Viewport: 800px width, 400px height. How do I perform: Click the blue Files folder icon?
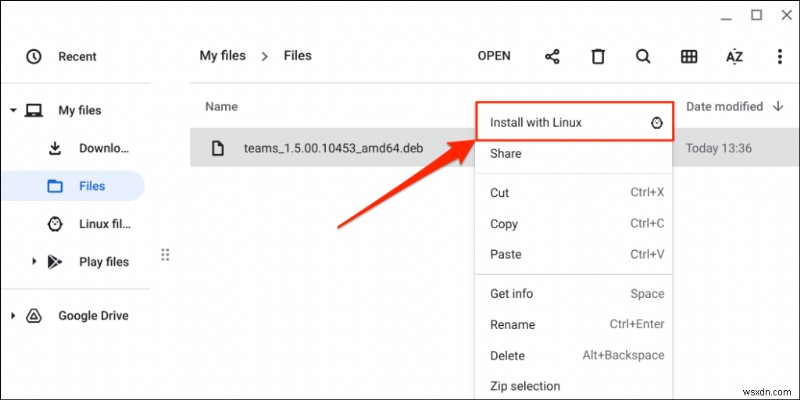(55, 186)
